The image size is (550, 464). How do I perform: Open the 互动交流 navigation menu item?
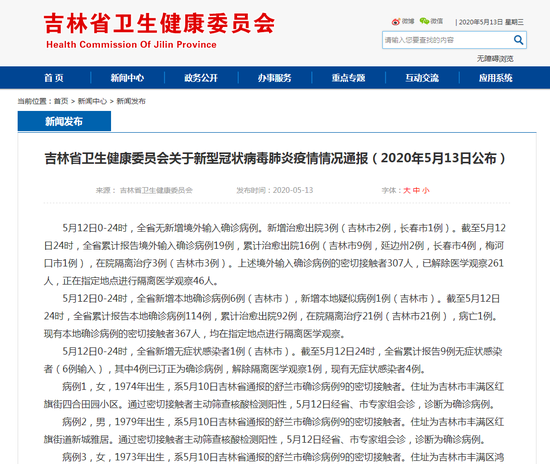[x=422, y=78]
